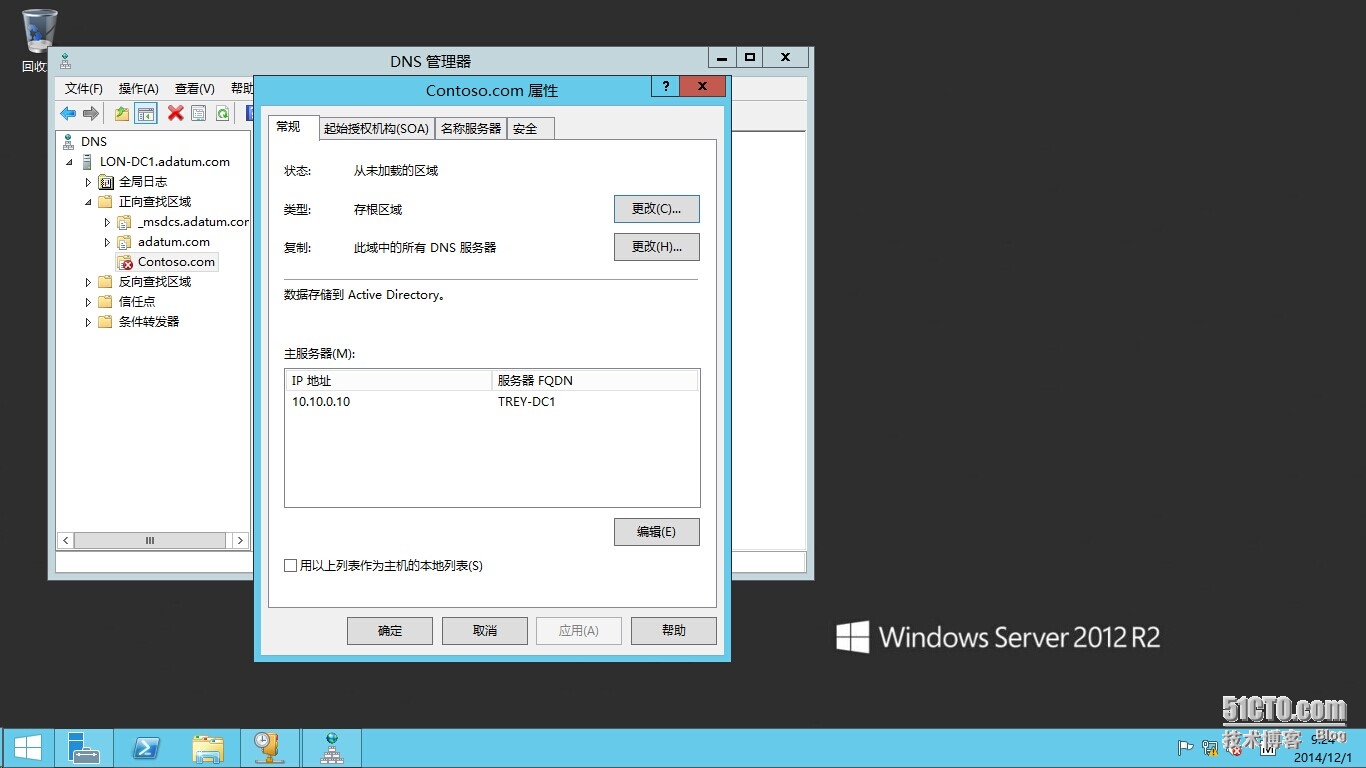1366x768 pixels.
Task: Click the 取消 button
Action: (x=485, y=631)
